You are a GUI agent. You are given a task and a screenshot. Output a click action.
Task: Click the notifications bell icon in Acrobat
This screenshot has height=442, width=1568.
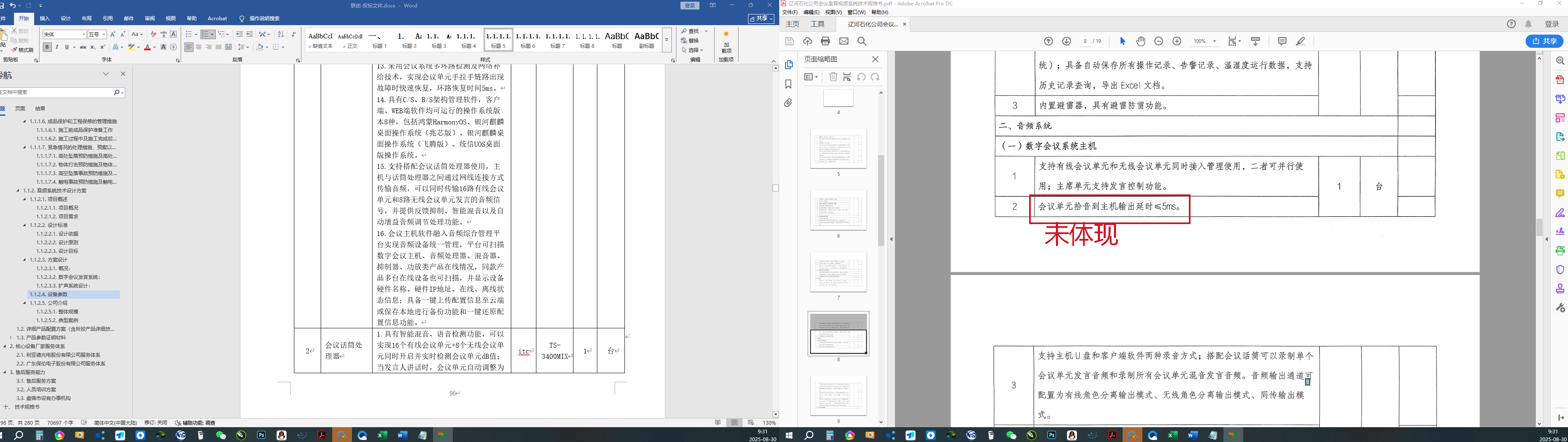(x=1528, y=24)
